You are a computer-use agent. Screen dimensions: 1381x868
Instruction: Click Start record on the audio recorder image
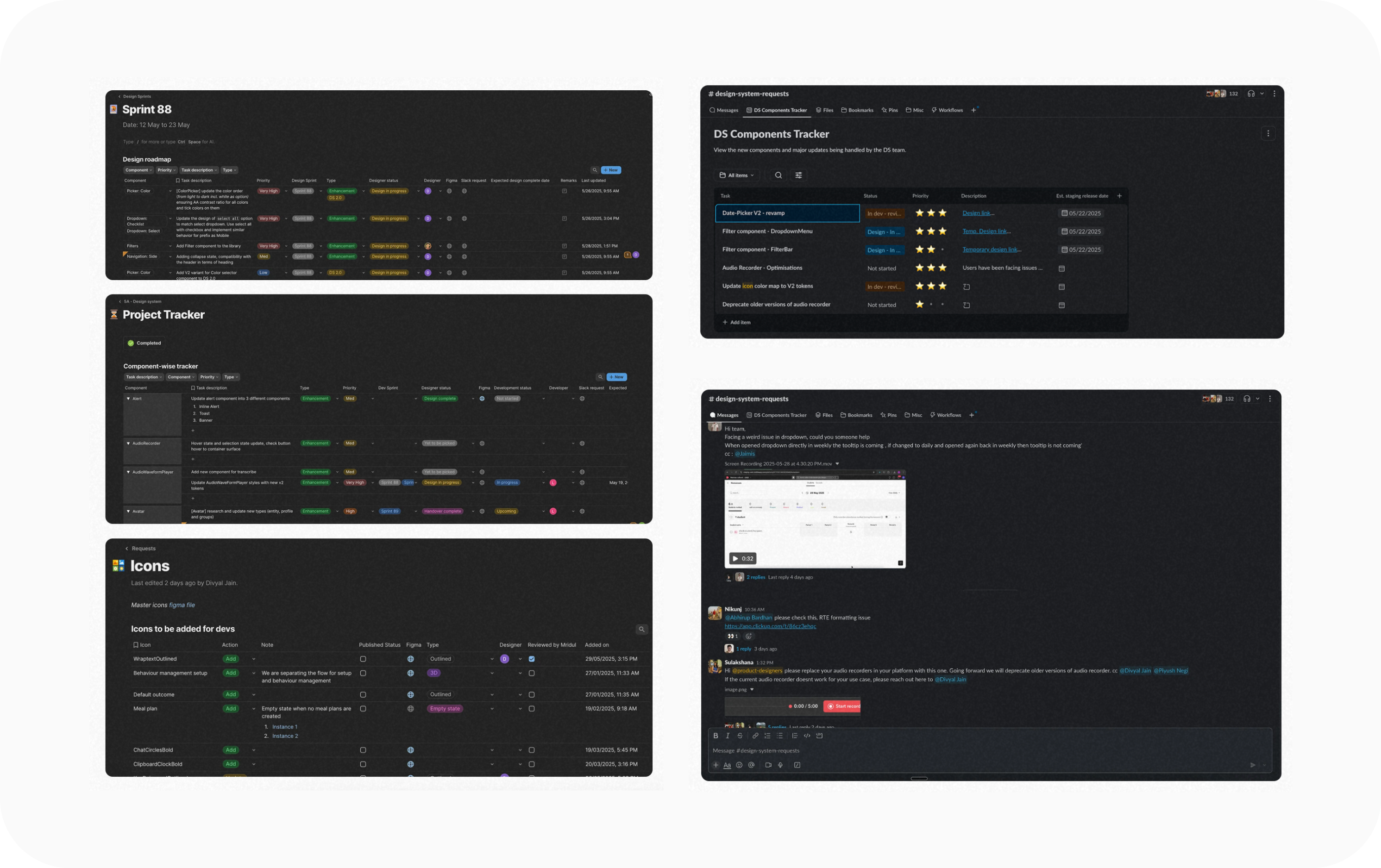coord(842,706)
